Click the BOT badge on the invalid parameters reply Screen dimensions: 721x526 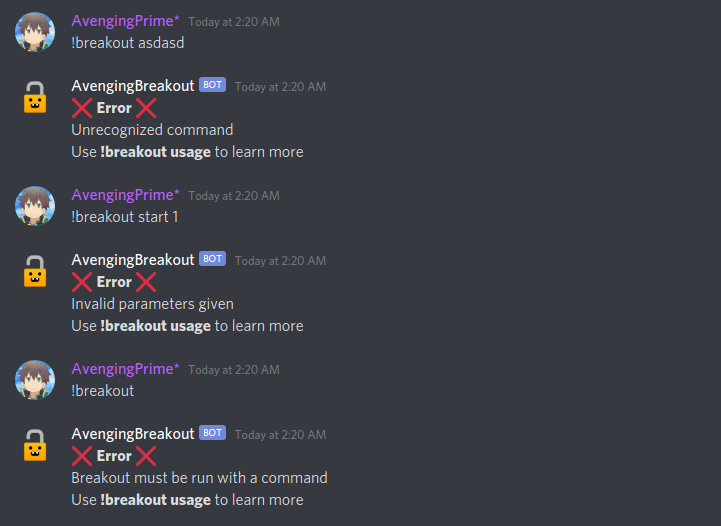(212, 258)
